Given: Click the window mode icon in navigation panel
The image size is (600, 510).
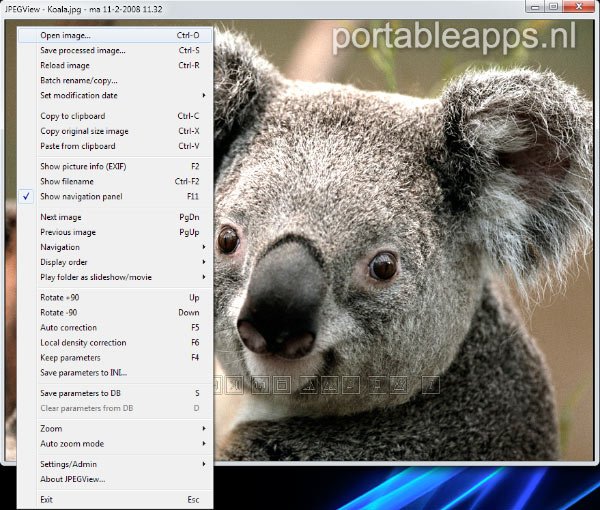Looking at the screenshot, I should [282, 385].
